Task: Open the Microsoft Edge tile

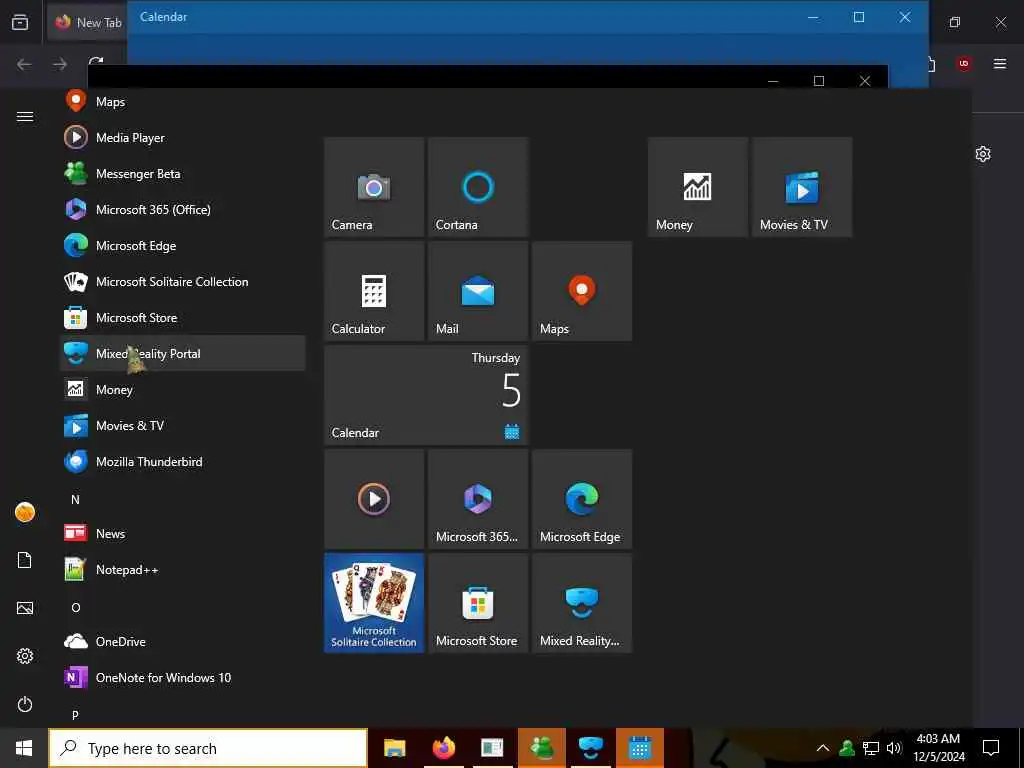Action: pyautogui.click(x=582, y=499)
